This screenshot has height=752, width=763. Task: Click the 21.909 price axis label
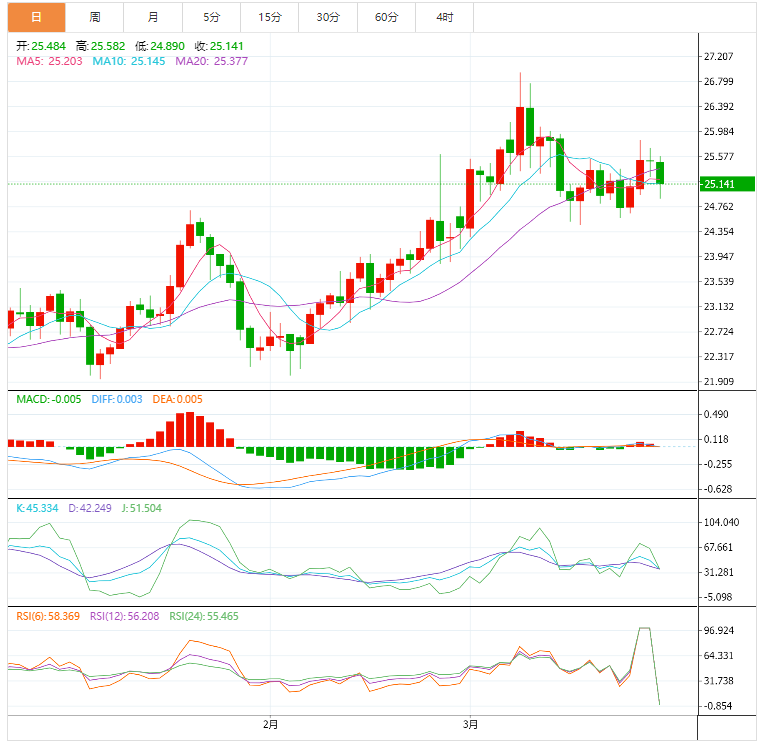tap(719, 382)
